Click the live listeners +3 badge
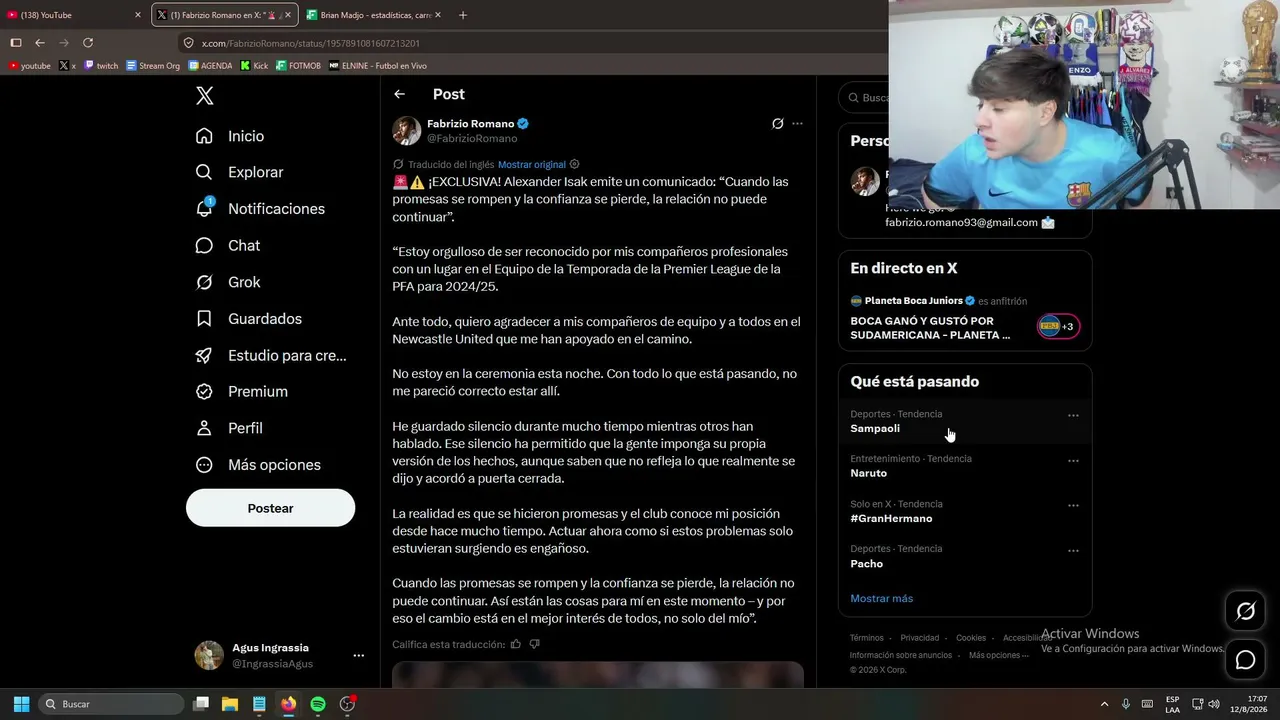Image resolution: width=1280 pixels, height=720 pixels. (1058, 327)
